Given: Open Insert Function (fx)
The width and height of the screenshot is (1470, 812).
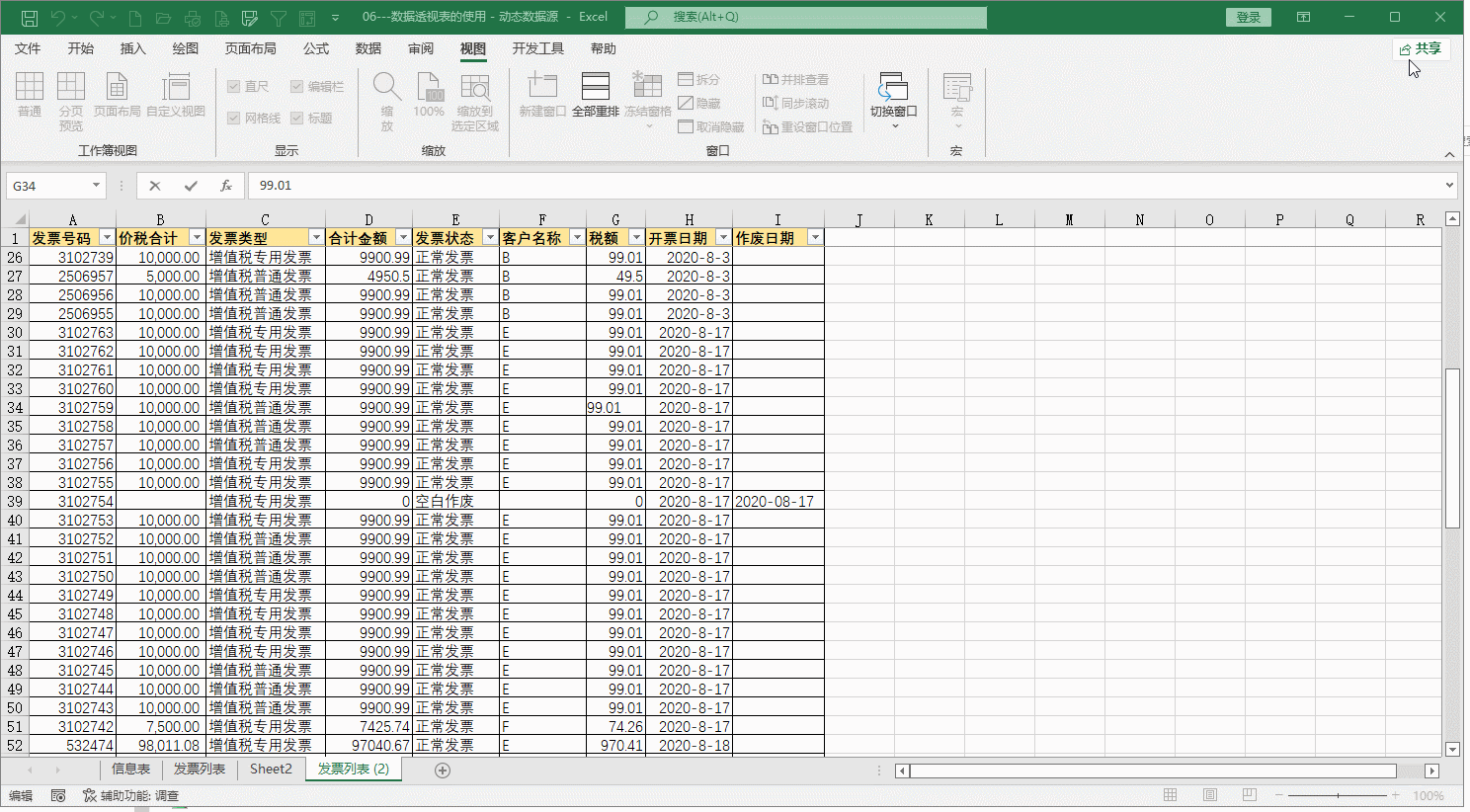Looking at the screenshot, I should [226, 186].
